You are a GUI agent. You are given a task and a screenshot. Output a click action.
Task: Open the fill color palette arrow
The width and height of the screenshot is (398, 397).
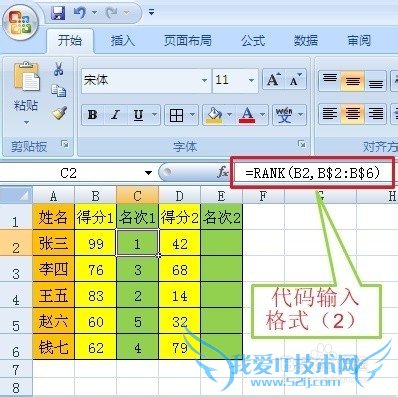(229, 115)
